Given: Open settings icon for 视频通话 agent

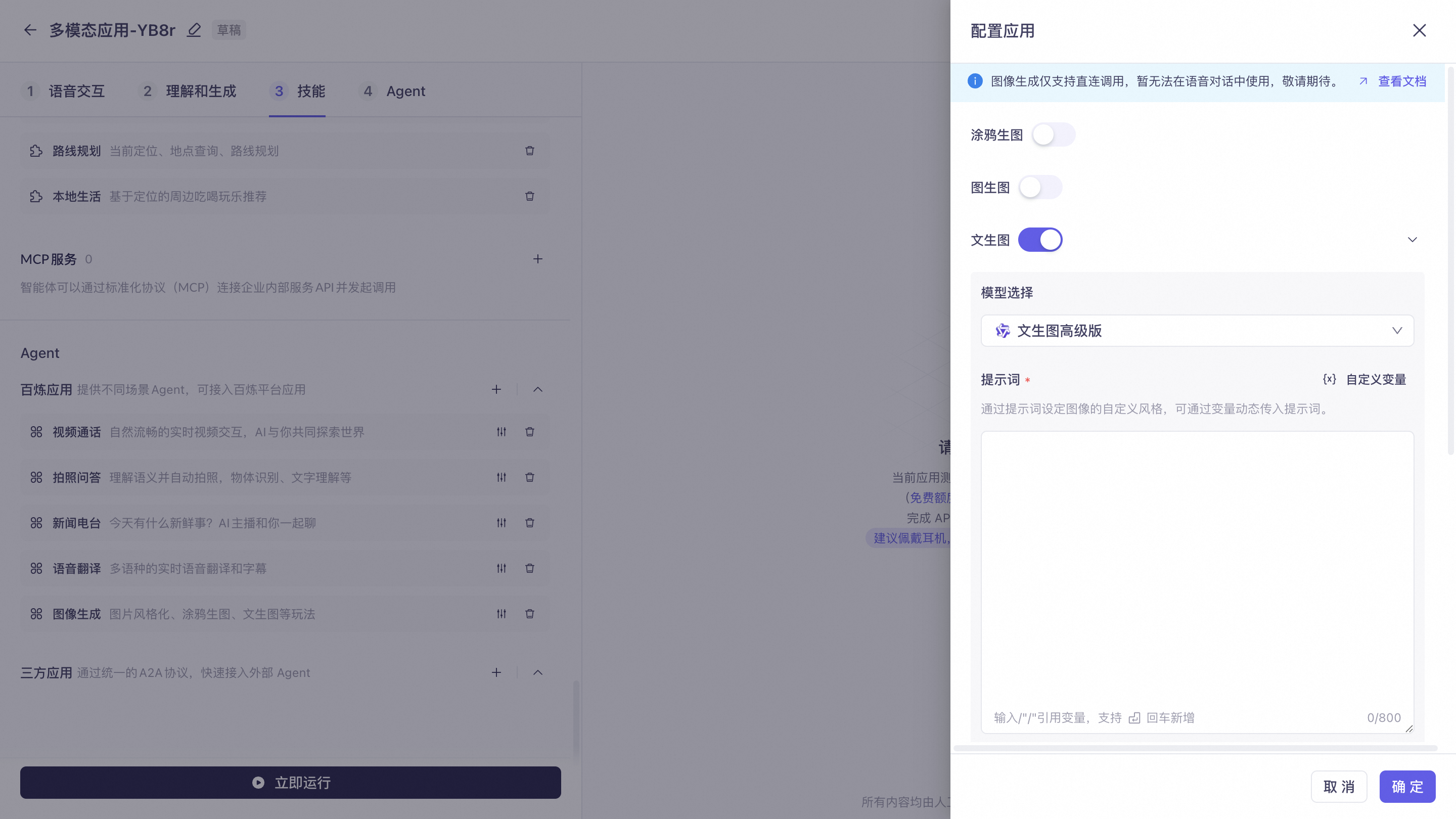Looking at the screenshot, I should point(501,432).
